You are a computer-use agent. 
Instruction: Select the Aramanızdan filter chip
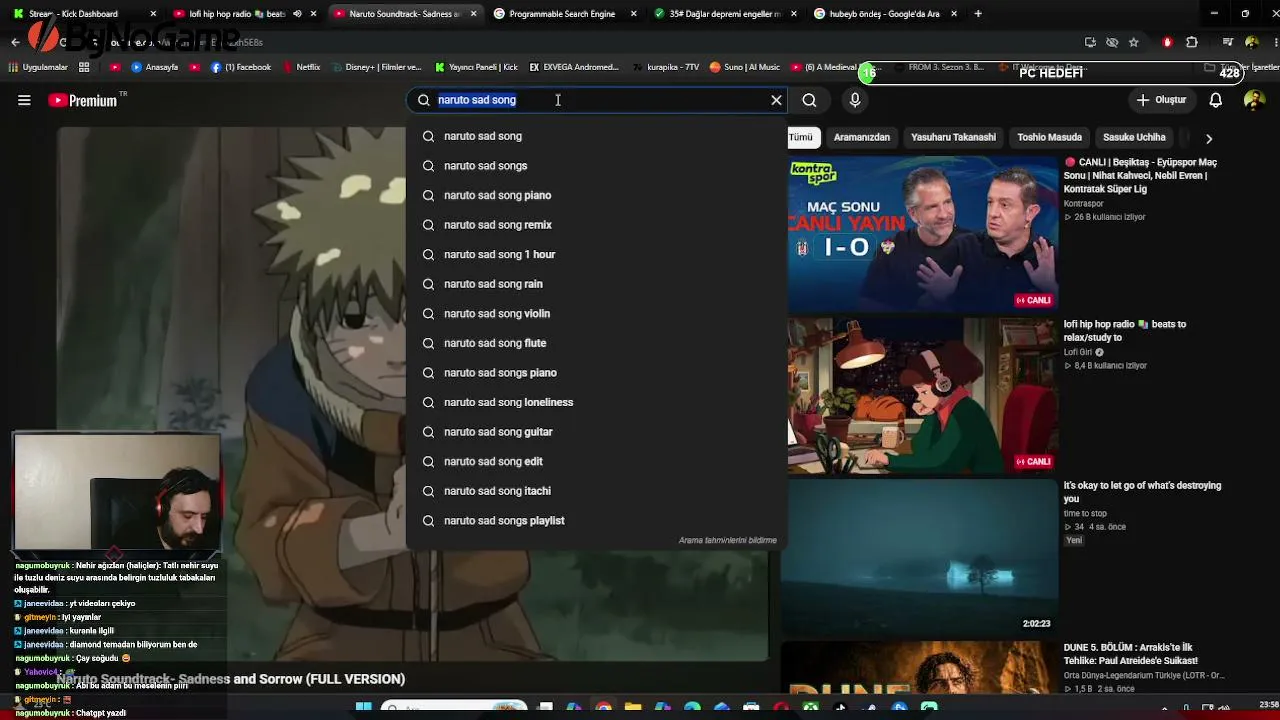click(x=861, y=137)
